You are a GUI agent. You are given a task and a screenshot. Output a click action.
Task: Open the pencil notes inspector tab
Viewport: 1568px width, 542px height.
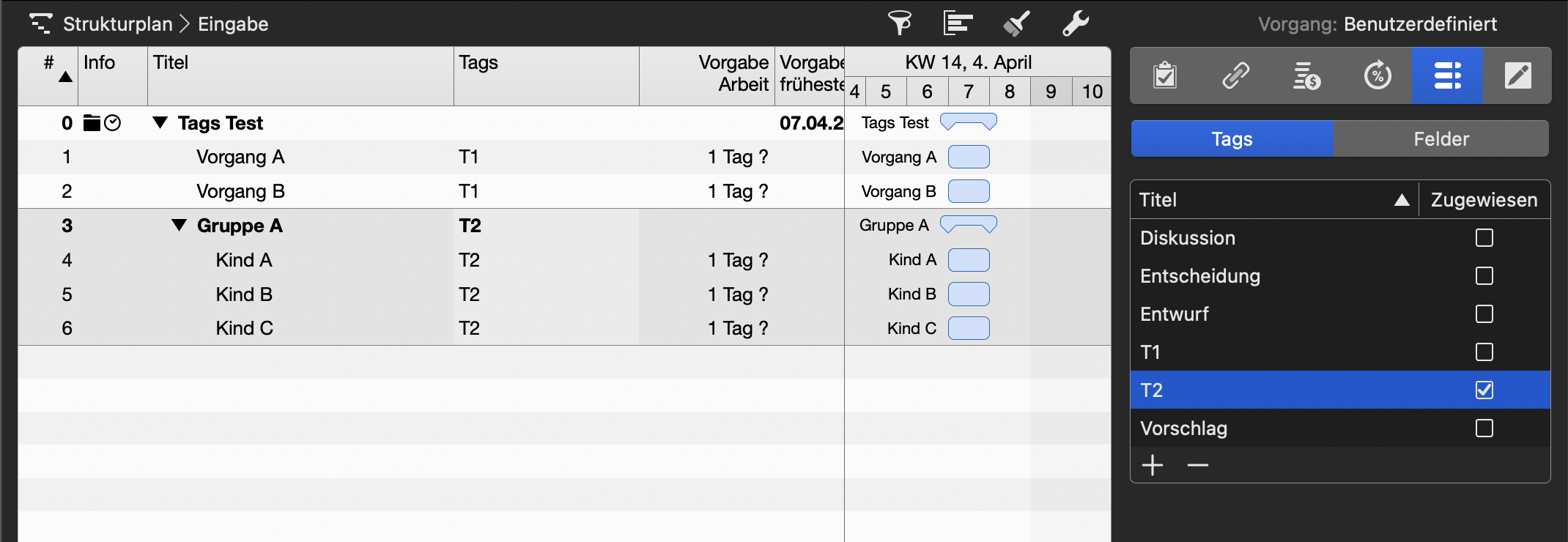click(x=1517, y=75)
